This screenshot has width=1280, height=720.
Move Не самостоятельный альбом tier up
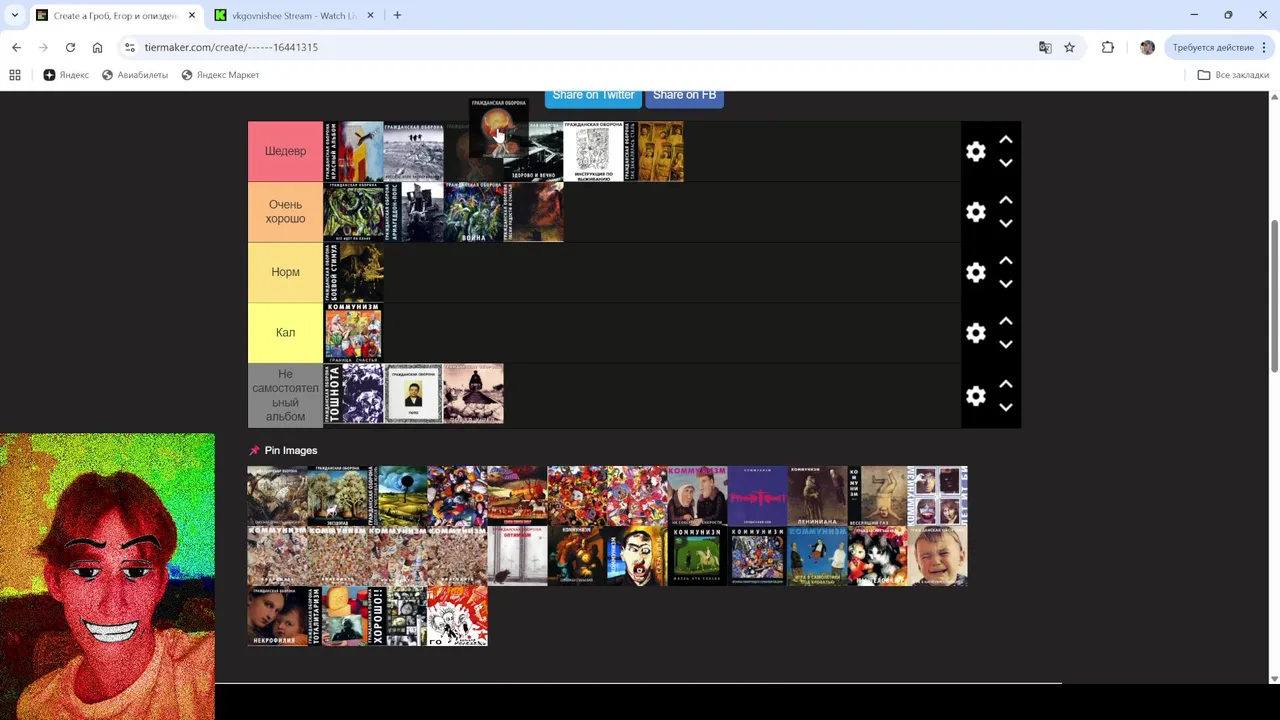point(1006,385)
